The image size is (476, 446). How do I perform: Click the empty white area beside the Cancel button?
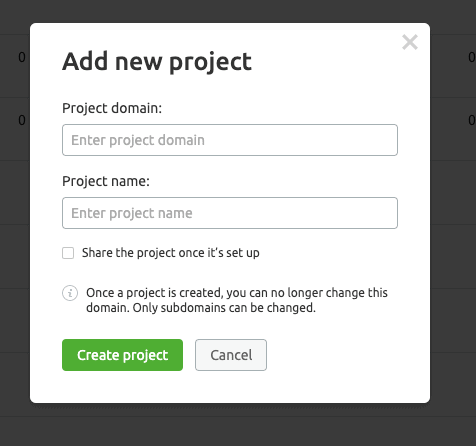[x=333, y=355]
